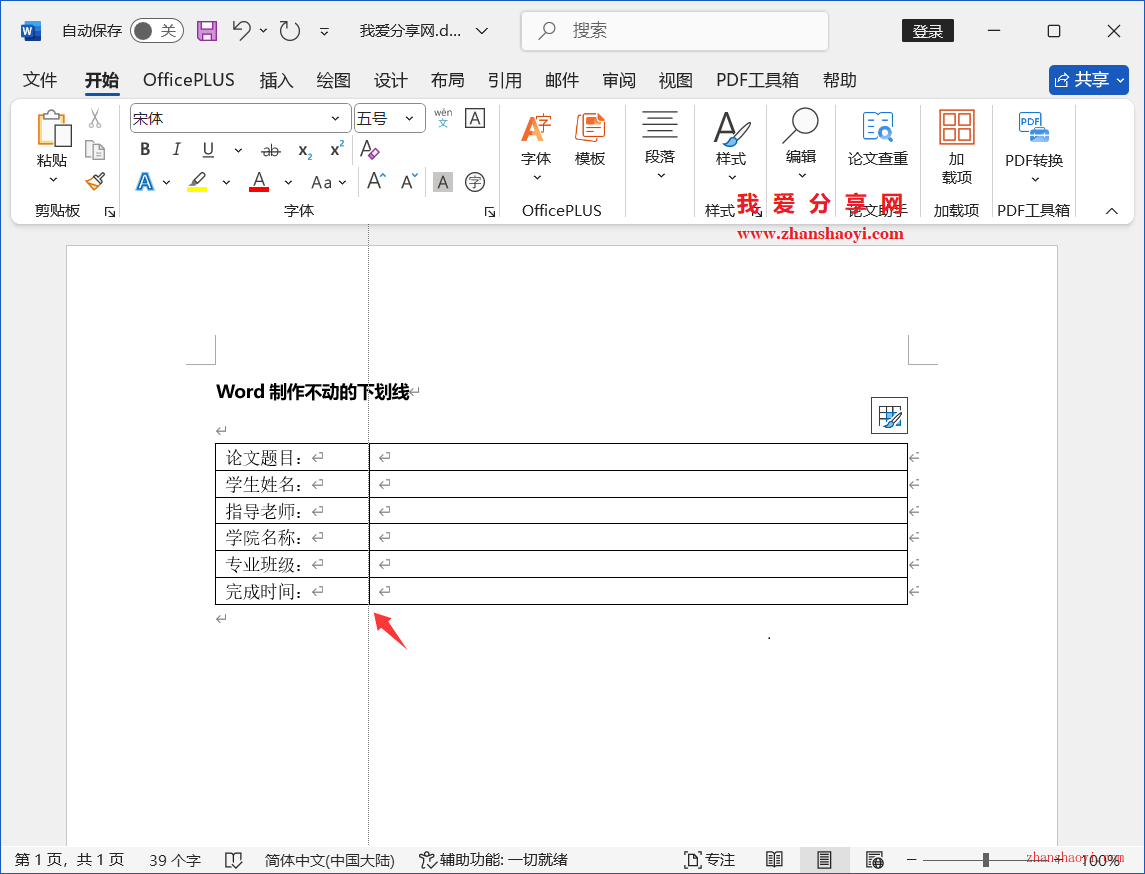The width and height of the screenshot is (1145, 874).
Task: Click the Paste clipboard icon
Action: click(x=53, y=129)
